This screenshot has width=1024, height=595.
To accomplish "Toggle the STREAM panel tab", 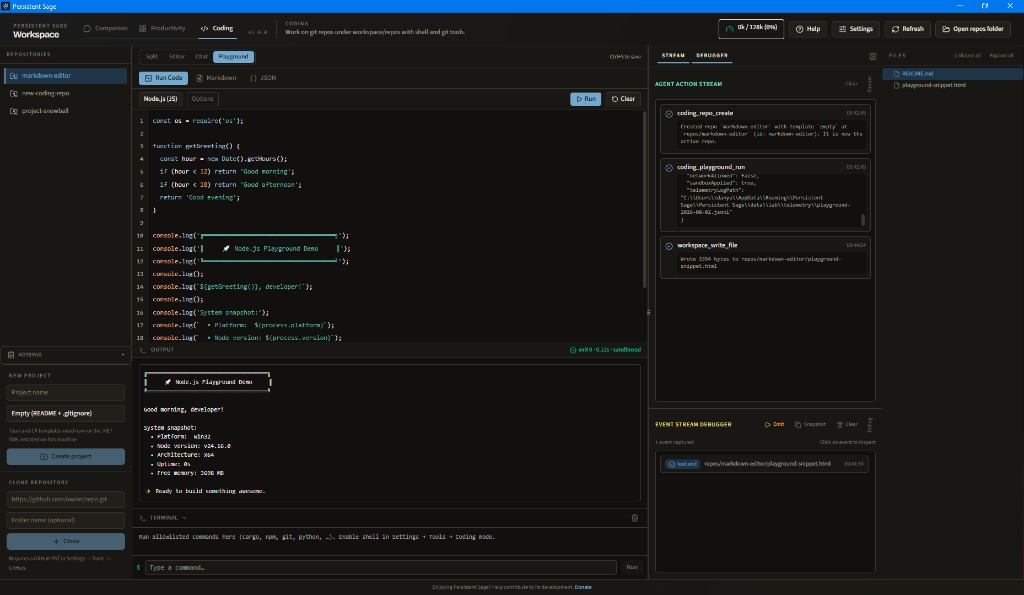I will 673,56.
